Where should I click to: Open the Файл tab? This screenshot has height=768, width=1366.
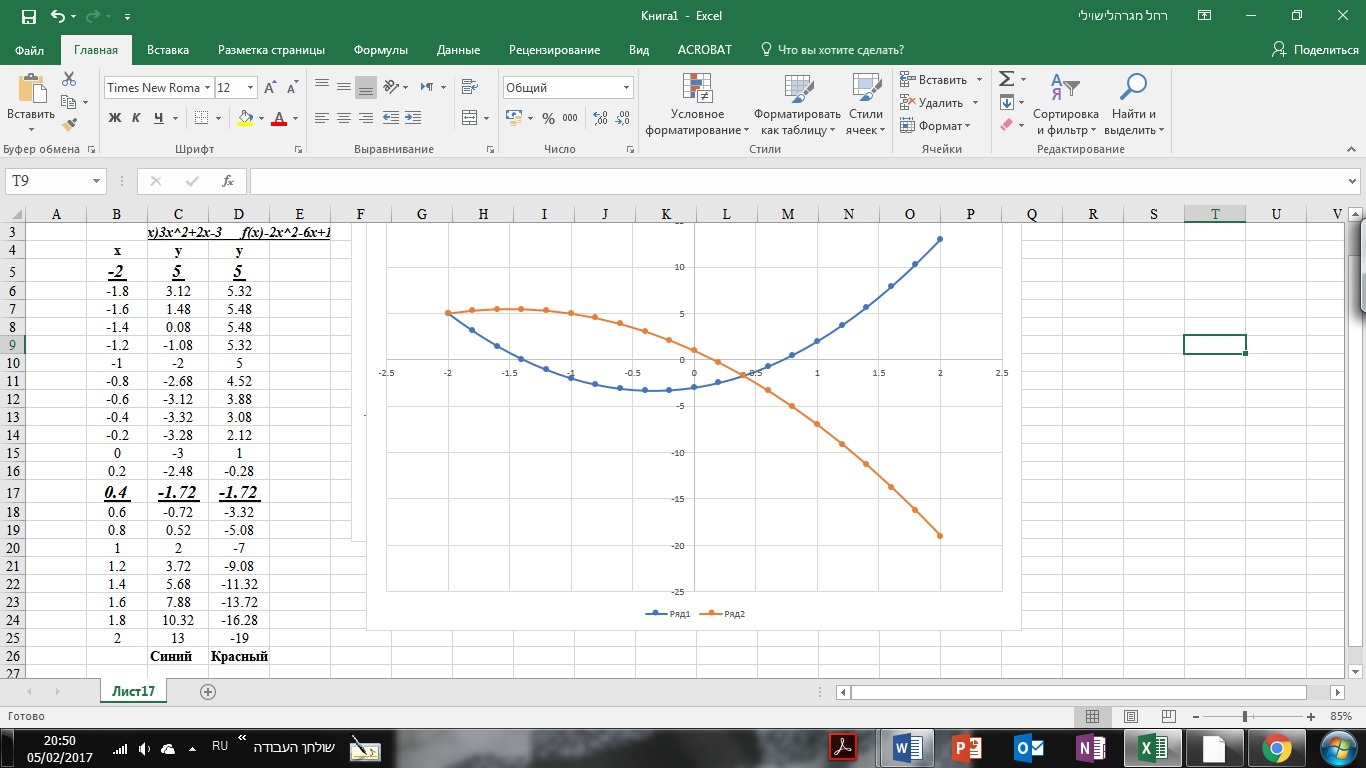(30, 50)
